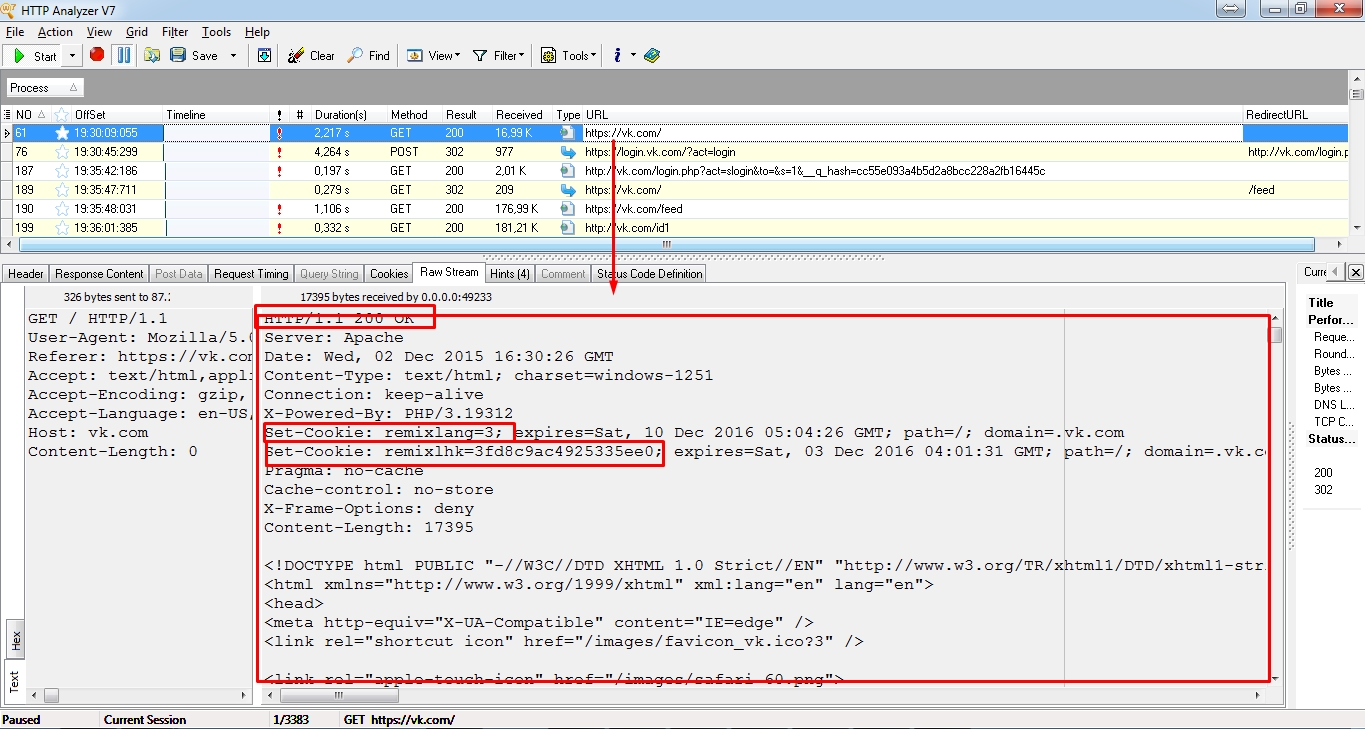The image size is (1365, 729).
Task: Sort by the Duration(s) column header
Action: point(340,115)
